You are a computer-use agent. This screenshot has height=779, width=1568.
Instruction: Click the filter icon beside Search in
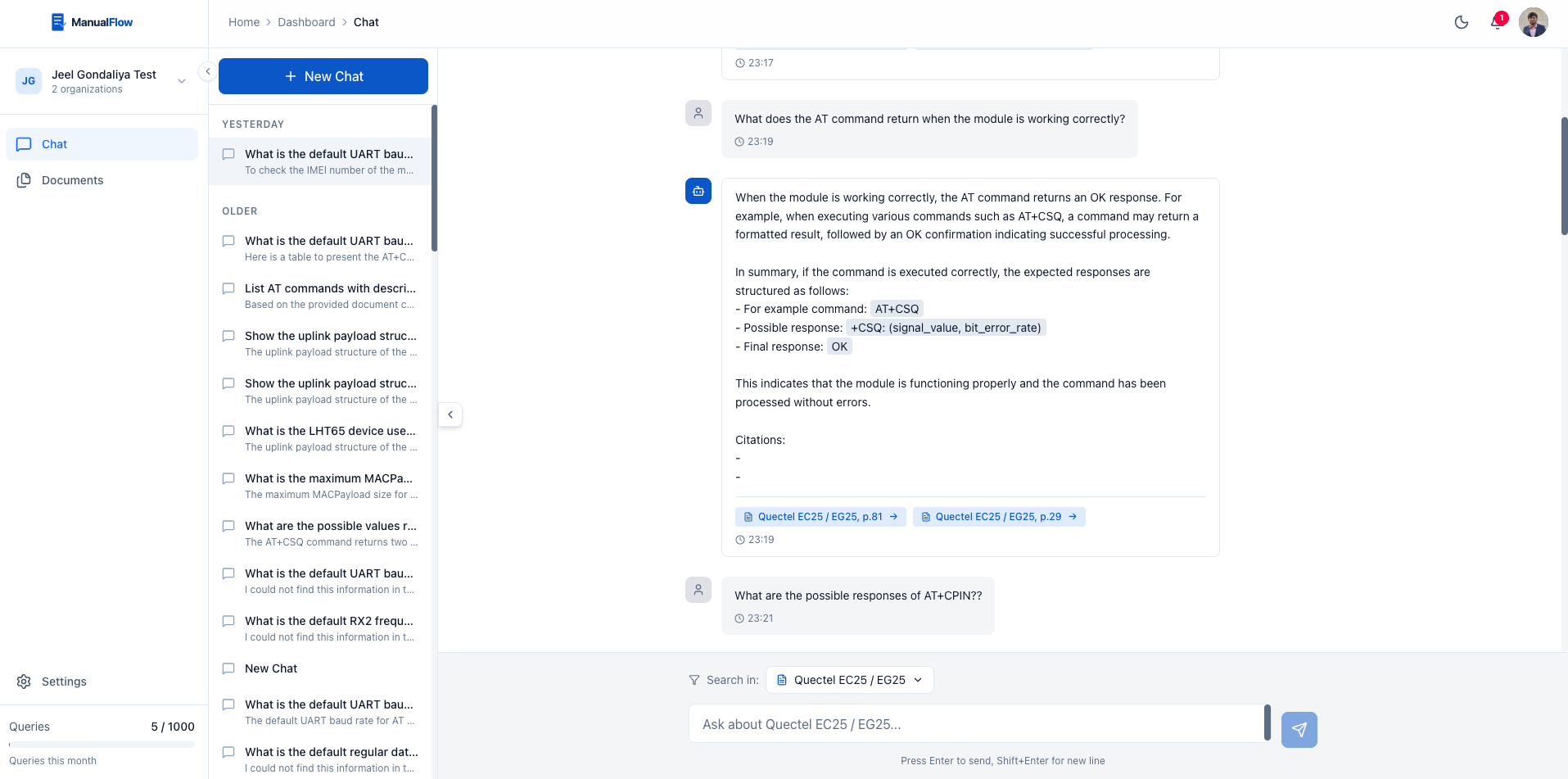click(693, 680)
